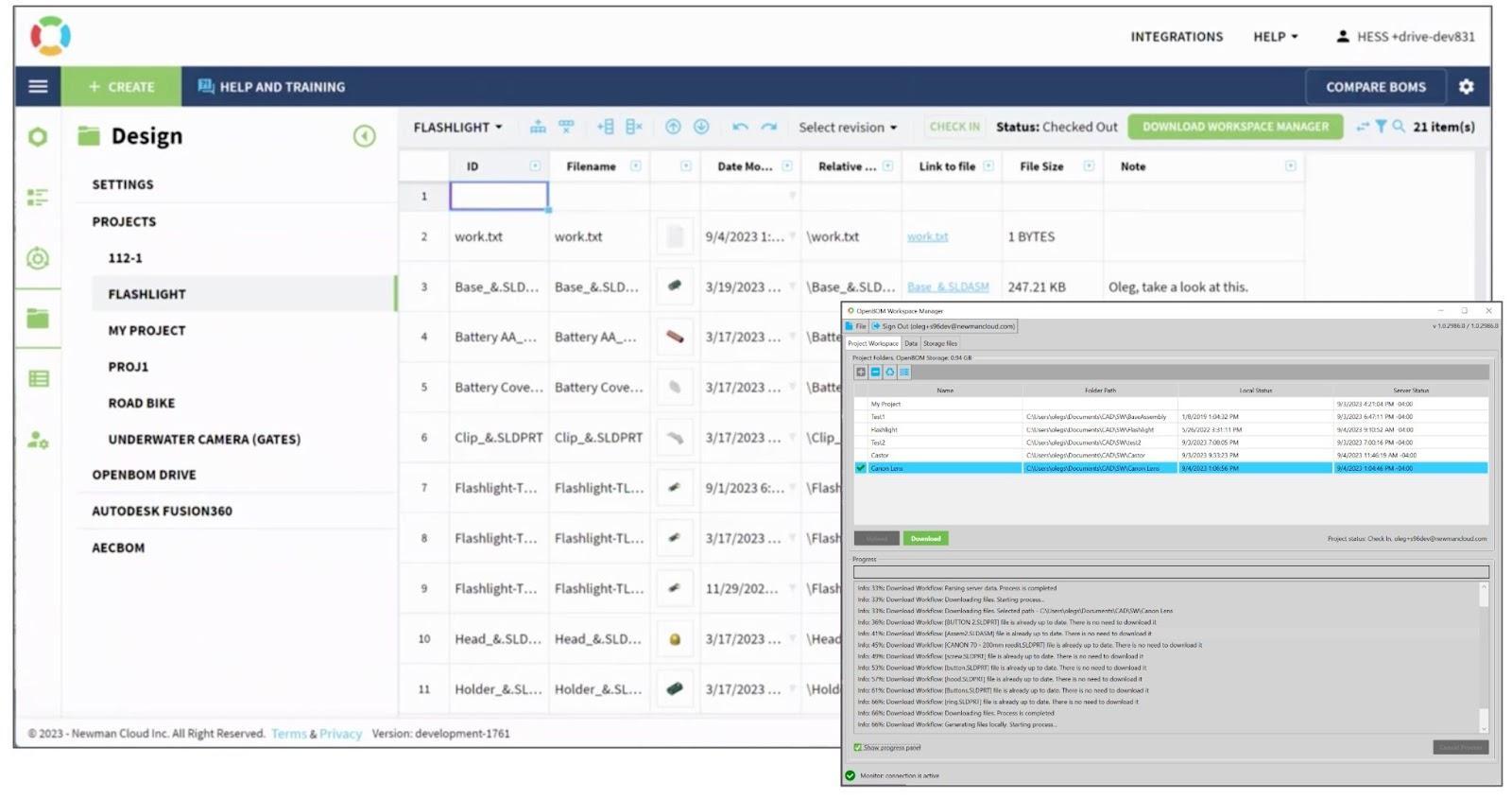The image size is (1512, 799).
Task: Open the File Size column dropdown arrow
Action: pos(1089,166)
